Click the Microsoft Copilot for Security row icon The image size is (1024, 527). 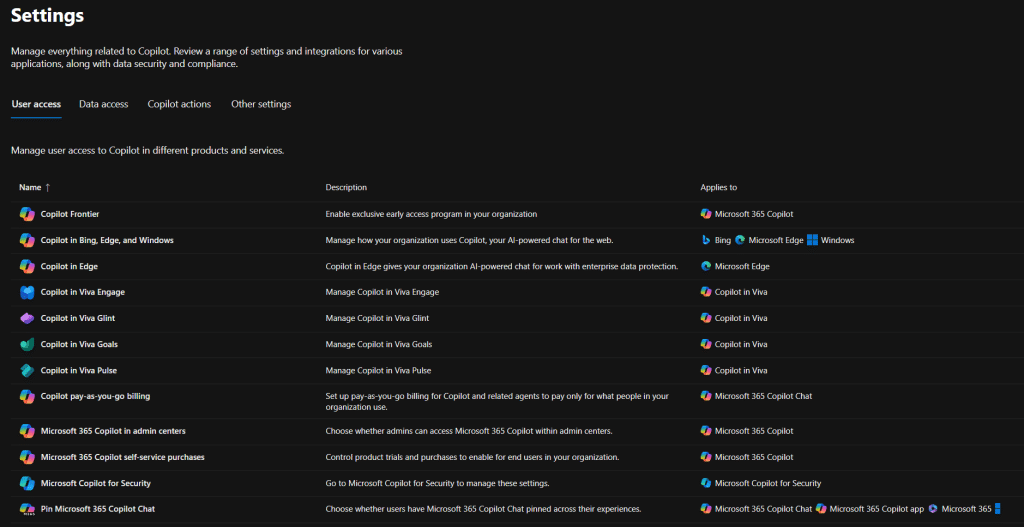[27, 483]
